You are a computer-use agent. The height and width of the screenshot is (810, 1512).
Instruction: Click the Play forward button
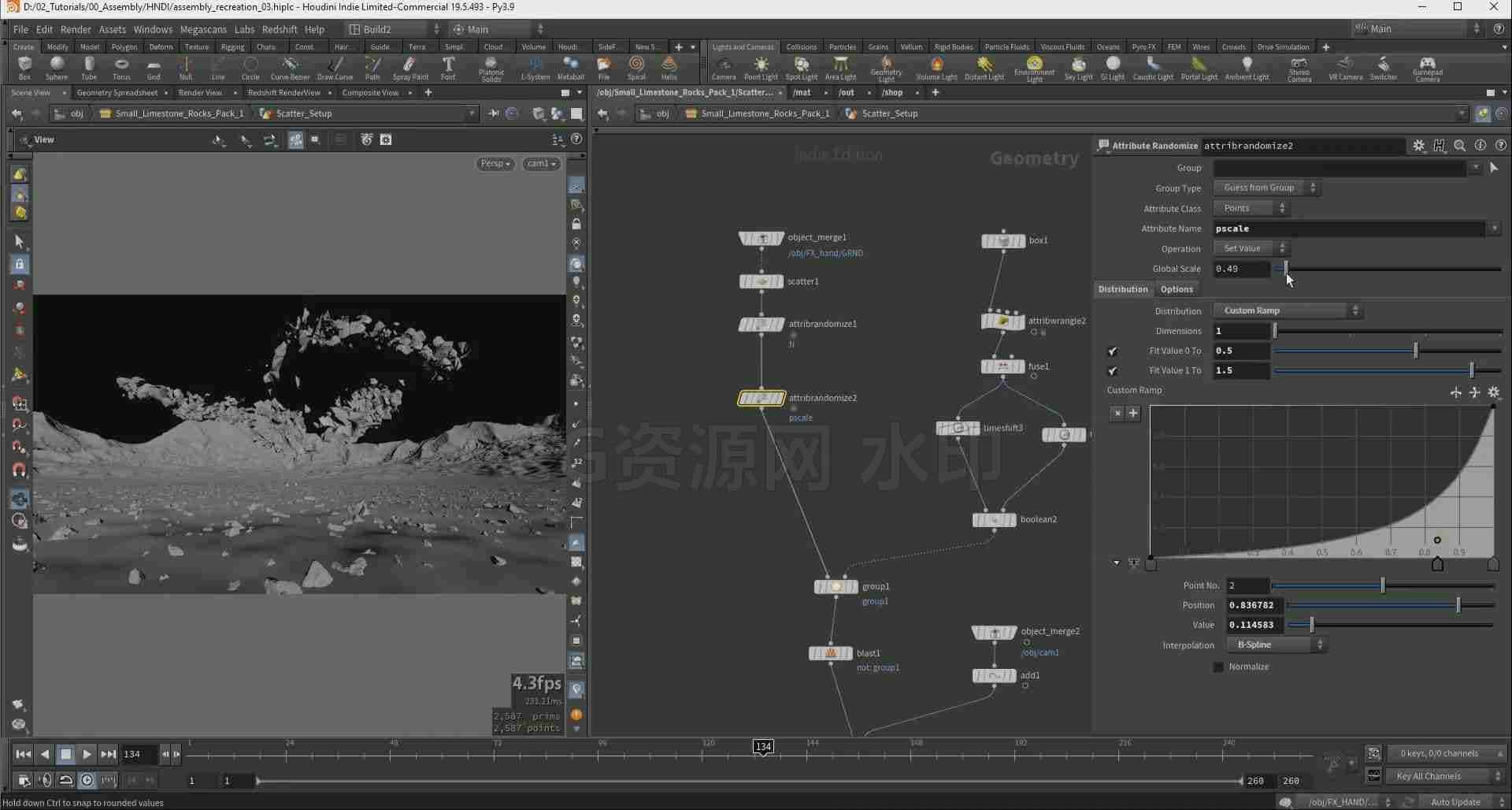click(x=87, y=754)
